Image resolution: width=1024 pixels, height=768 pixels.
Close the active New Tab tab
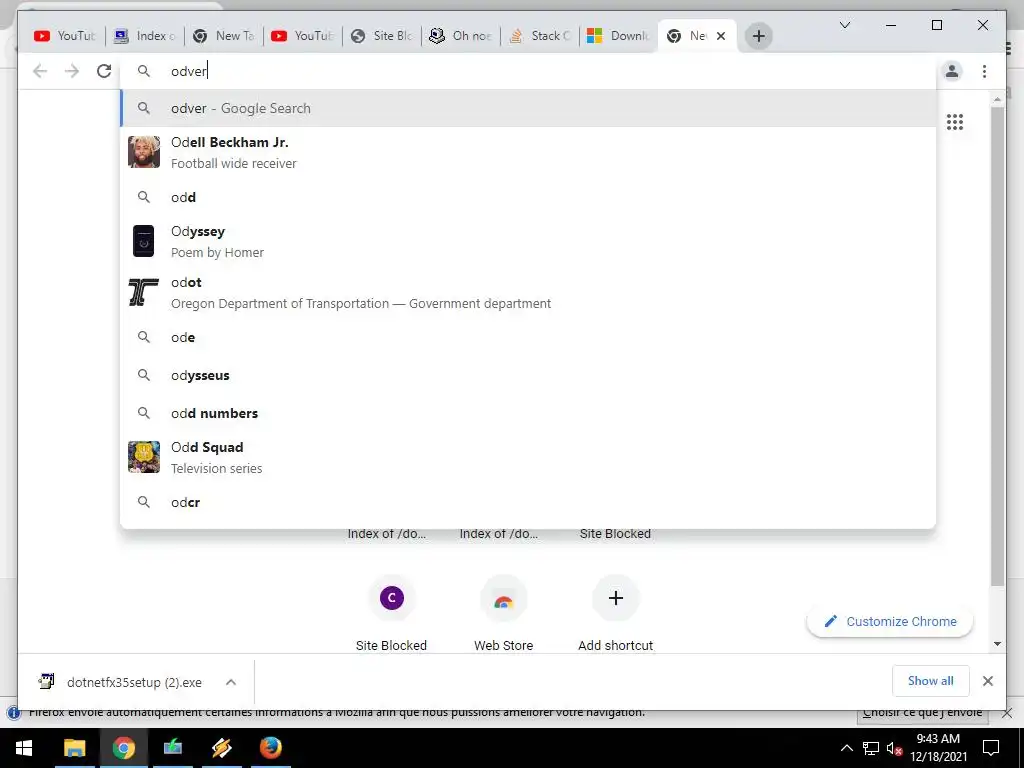click(721, 36)
